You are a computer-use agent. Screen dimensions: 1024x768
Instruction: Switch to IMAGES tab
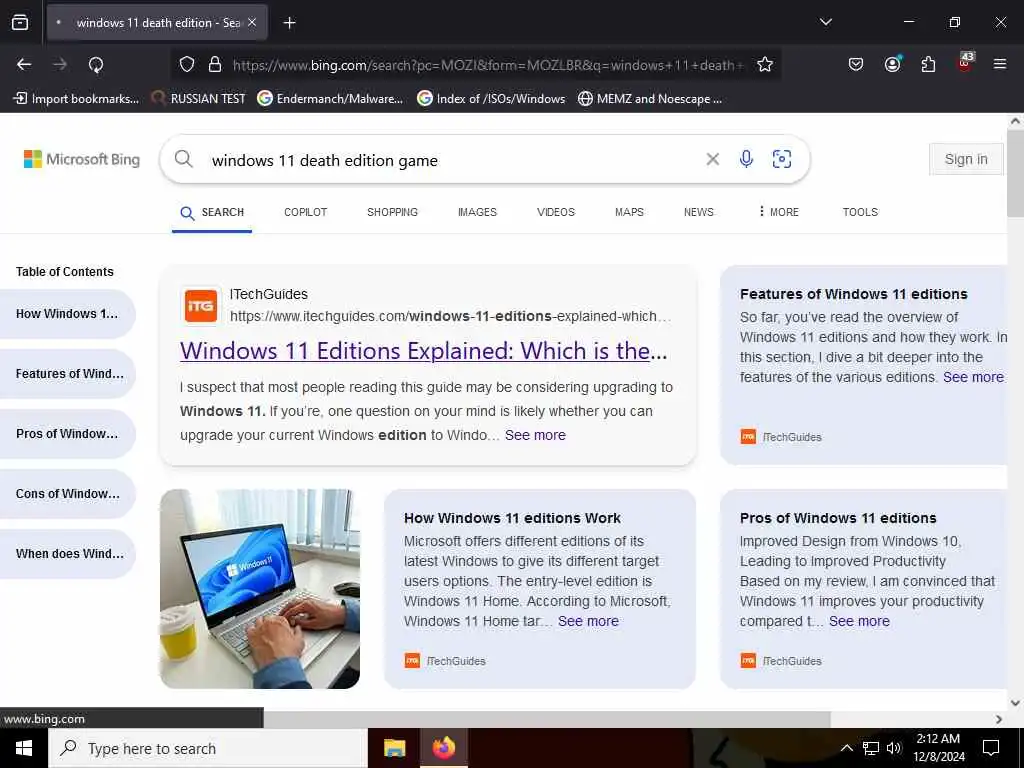pyautogui.click(x=477, y=212)
